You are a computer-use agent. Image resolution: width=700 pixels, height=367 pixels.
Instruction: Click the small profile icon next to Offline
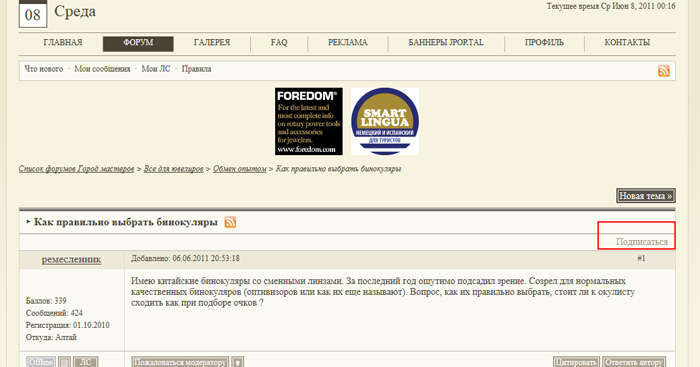pos(65,362)
